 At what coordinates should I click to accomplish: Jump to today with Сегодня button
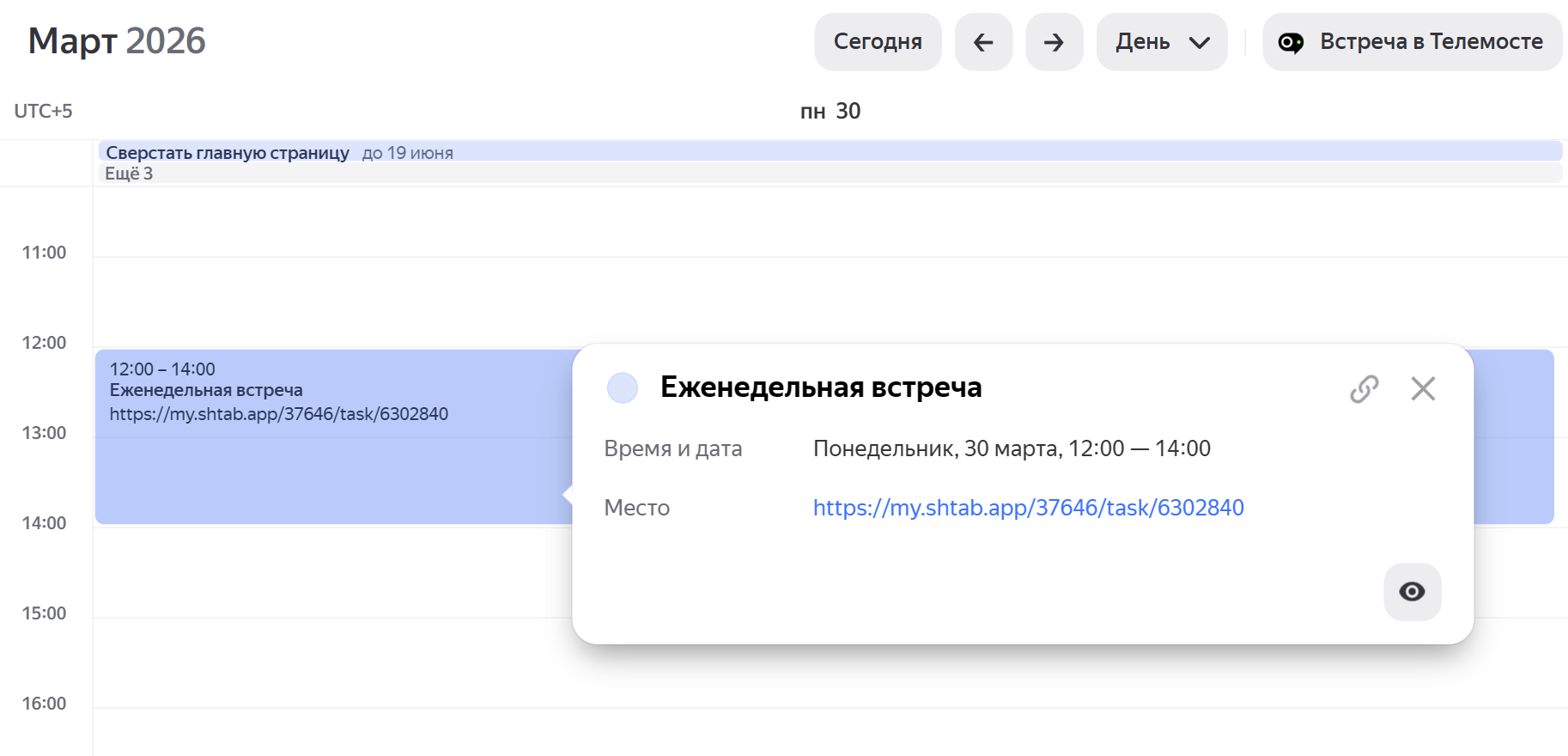877,42
